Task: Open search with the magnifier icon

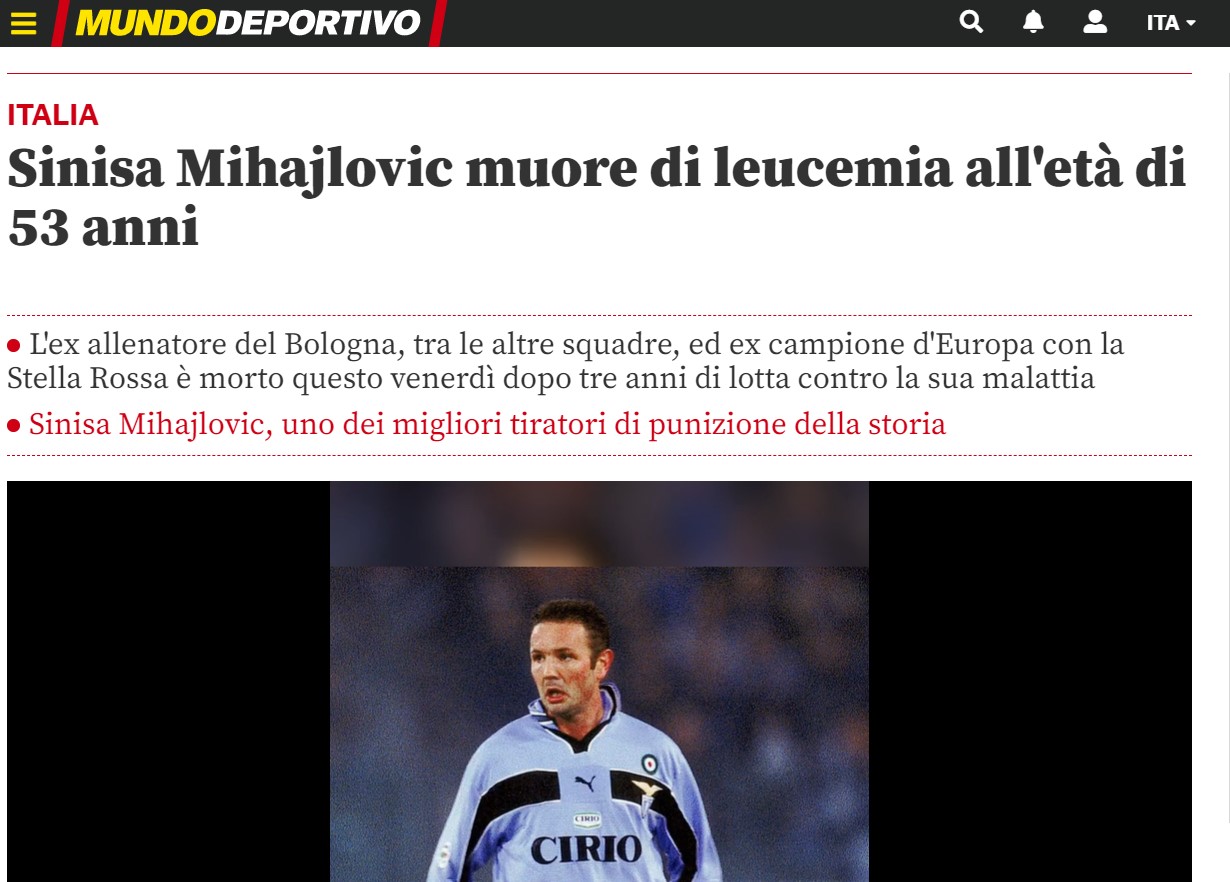Action: [971, 22]
